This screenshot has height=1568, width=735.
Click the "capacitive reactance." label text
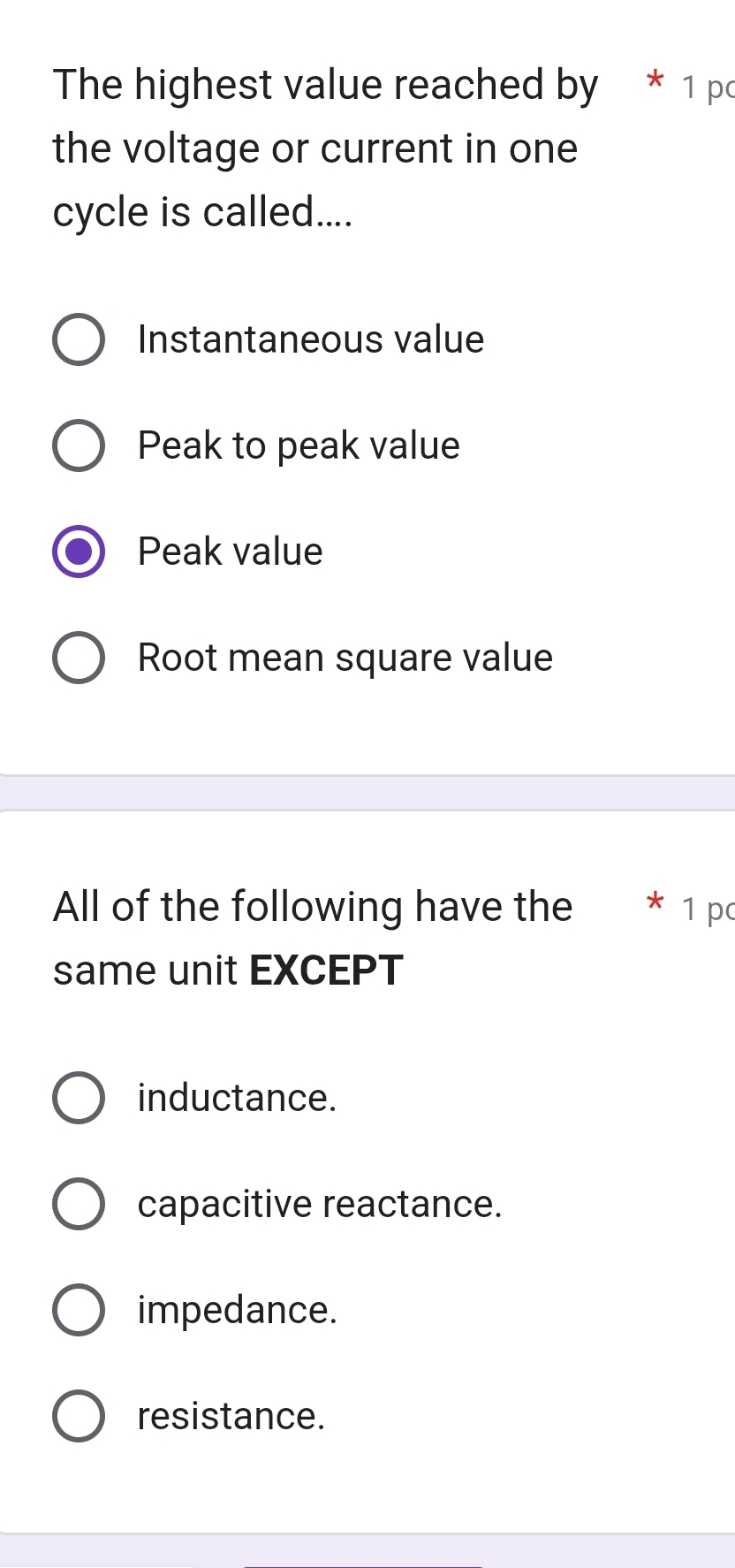(x=320, y=1204)
